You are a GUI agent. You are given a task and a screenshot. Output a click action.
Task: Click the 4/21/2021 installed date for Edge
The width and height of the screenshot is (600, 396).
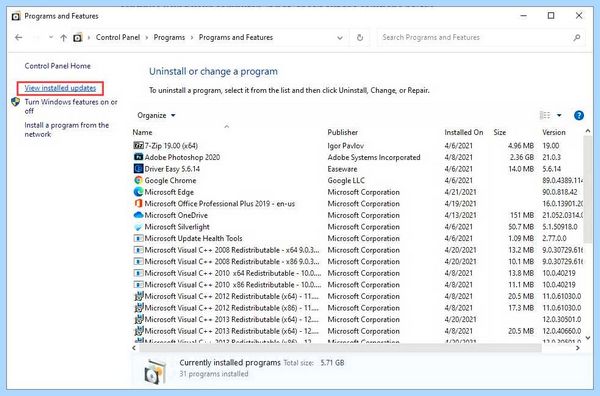point(460,192)
